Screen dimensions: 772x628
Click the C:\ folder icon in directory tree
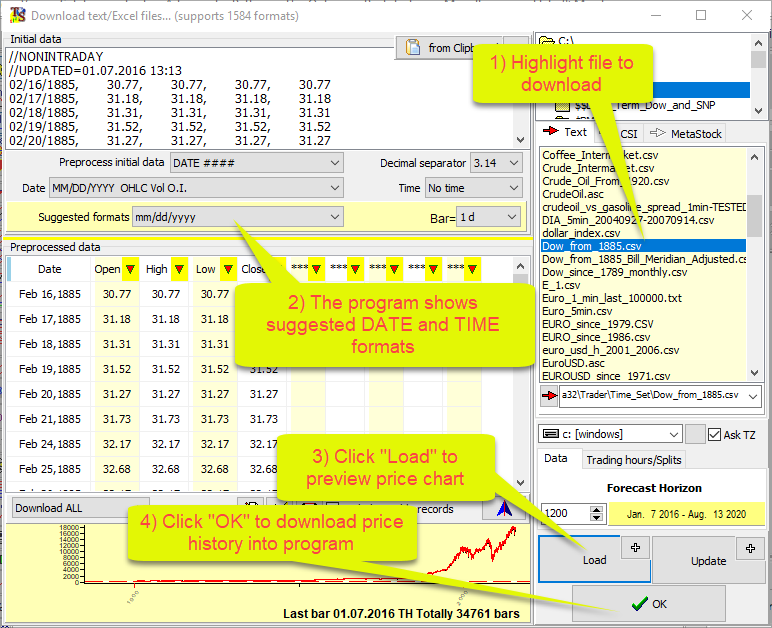pyautogui.click(x=547, y=43)
